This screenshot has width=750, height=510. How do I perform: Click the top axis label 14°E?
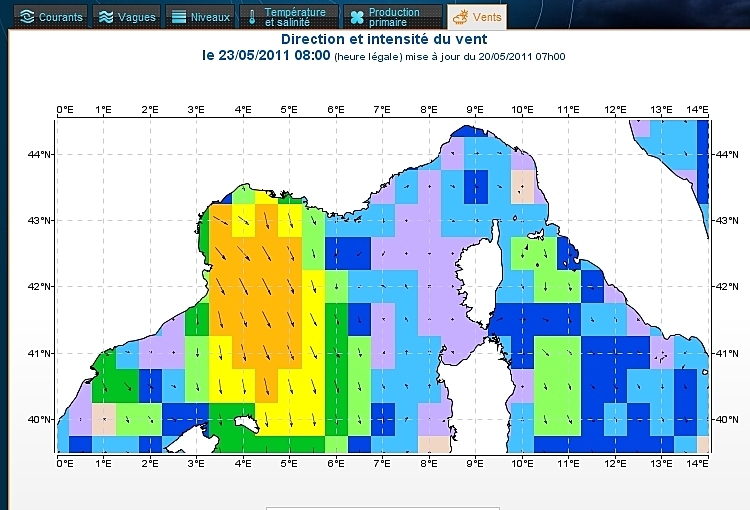click(x=697, y=110)
